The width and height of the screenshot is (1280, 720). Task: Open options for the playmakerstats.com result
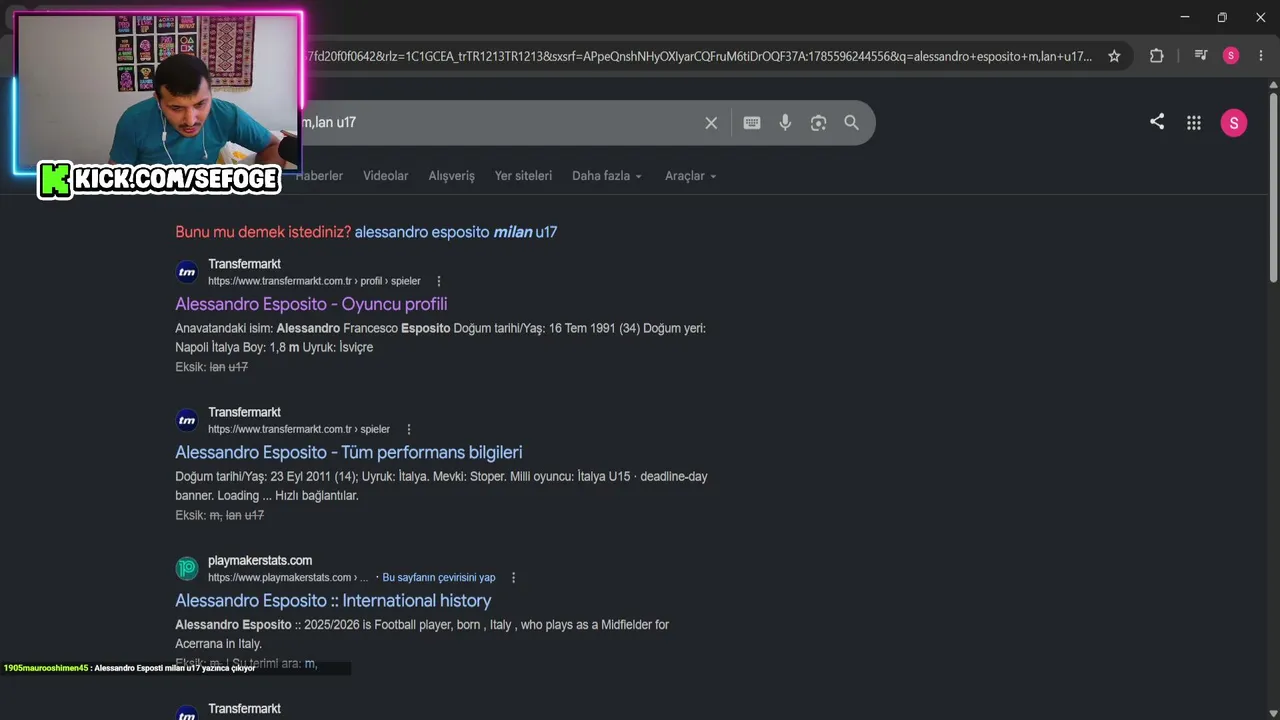513,577
